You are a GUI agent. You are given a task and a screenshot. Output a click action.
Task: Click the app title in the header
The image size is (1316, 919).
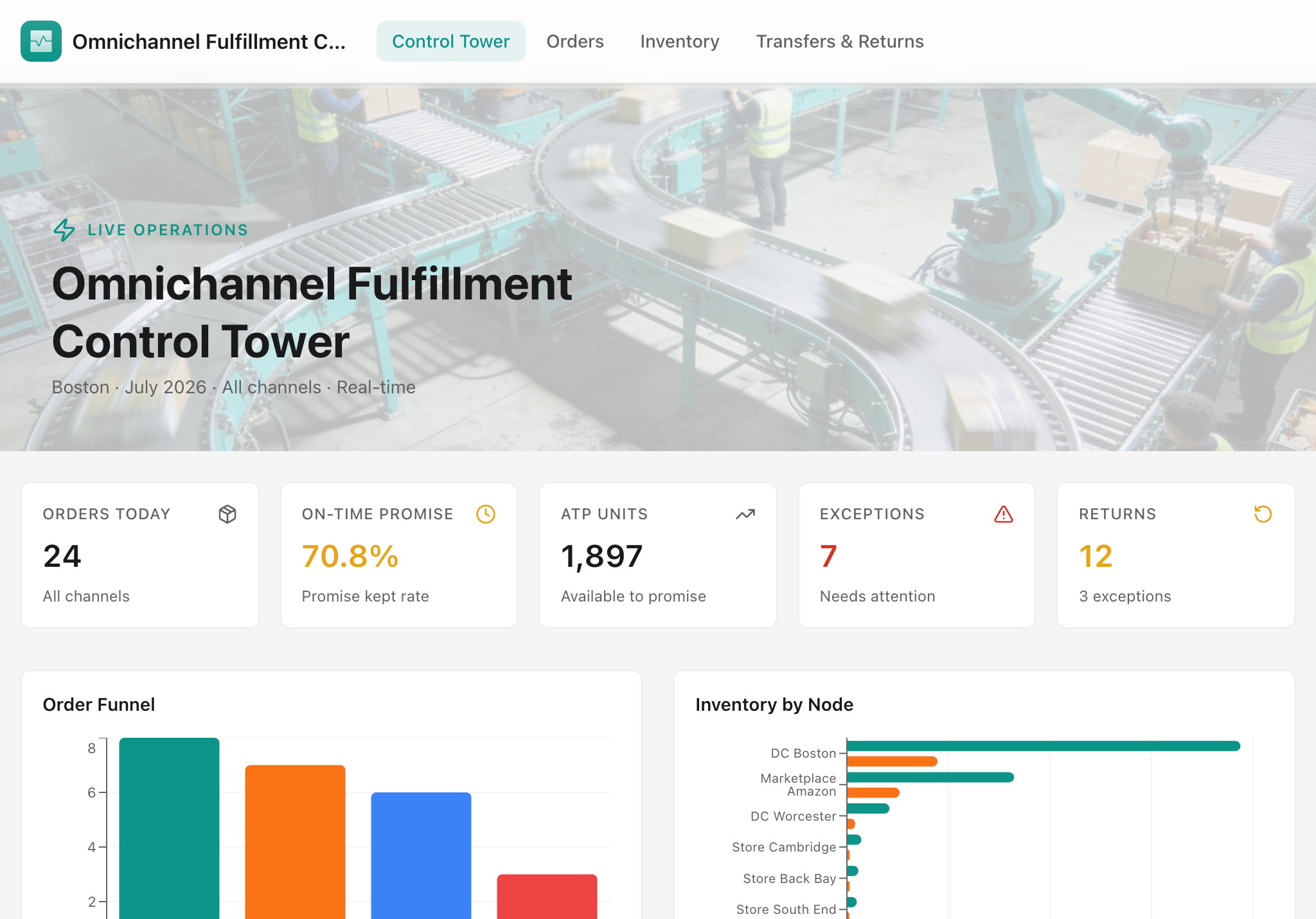coord(209,41)
